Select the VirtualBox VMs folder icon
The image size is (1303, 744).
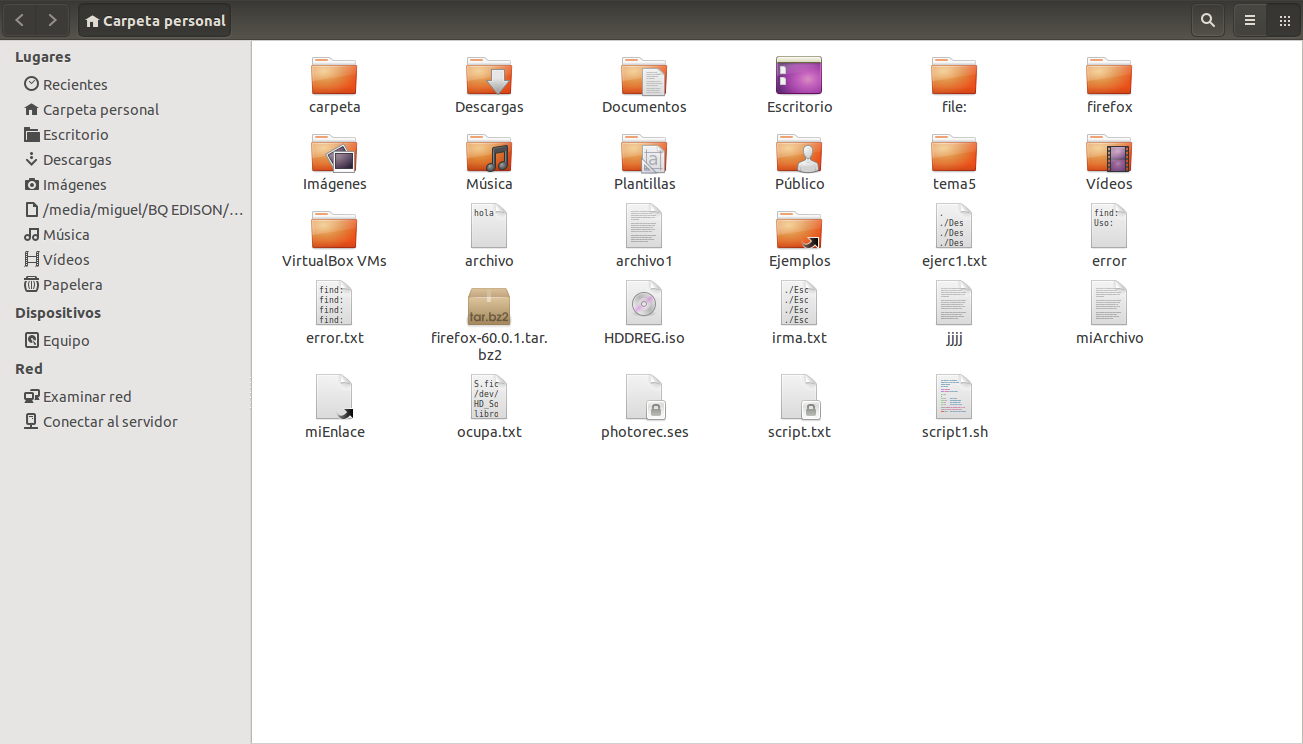click(334, 230)
